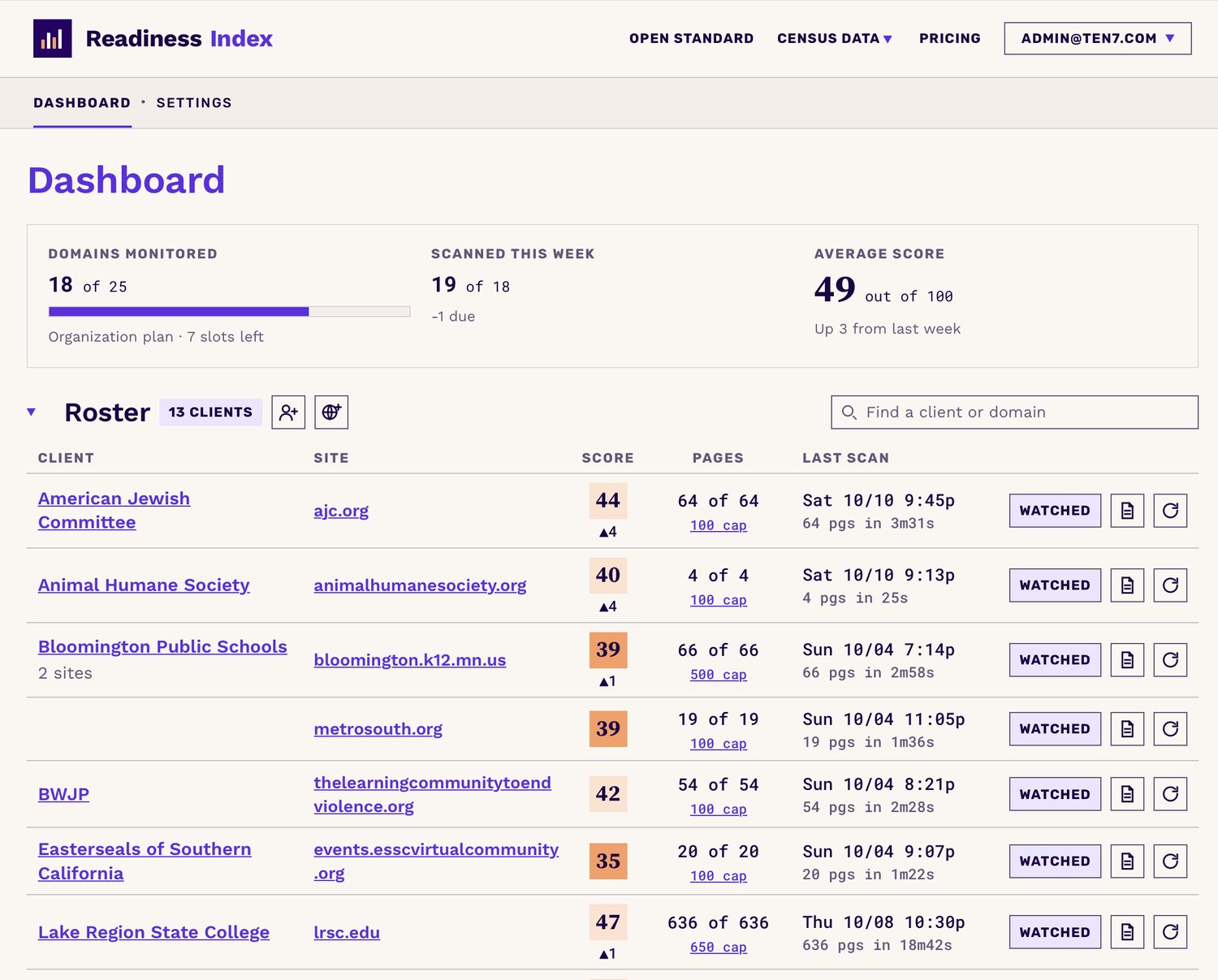This screenshot has height=980, width=1218.
Task: Collapse the Roster section
Action: [32, 412]
